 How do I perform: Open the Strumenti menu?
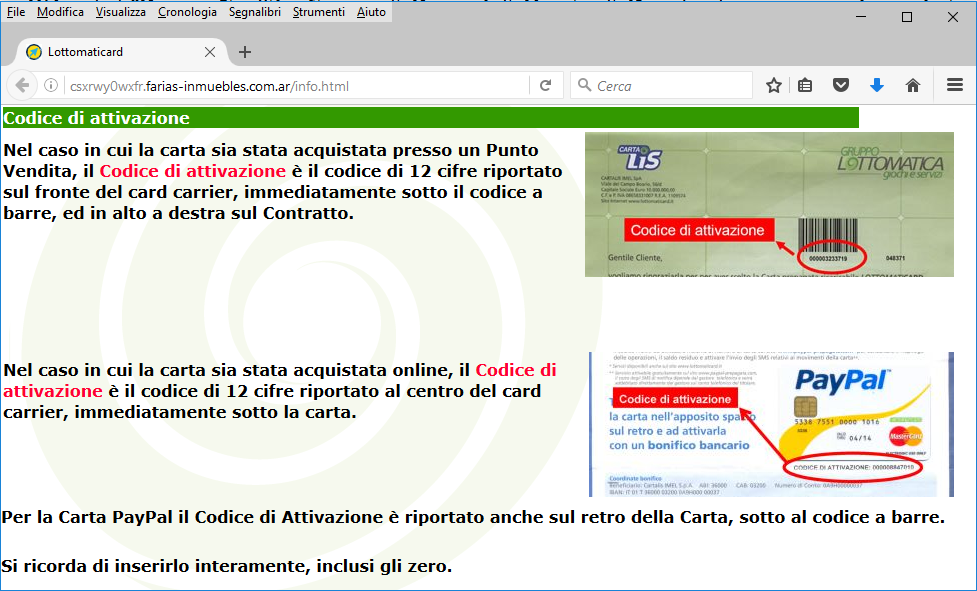pyautogui.click(x=318, y=12)
